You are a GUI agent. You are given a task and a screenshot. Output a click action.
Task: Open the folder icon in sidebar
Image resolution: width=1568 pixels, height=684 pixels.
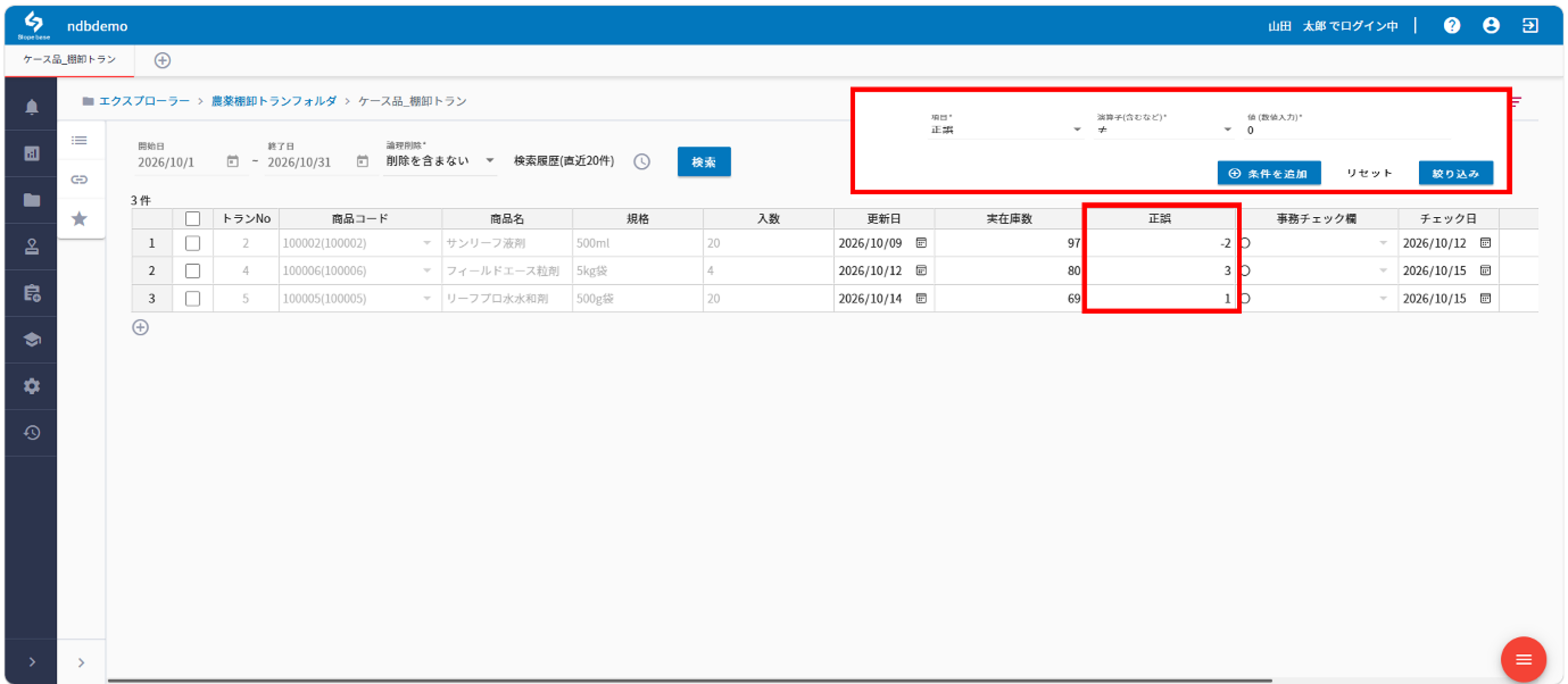(x=32, y=200)
